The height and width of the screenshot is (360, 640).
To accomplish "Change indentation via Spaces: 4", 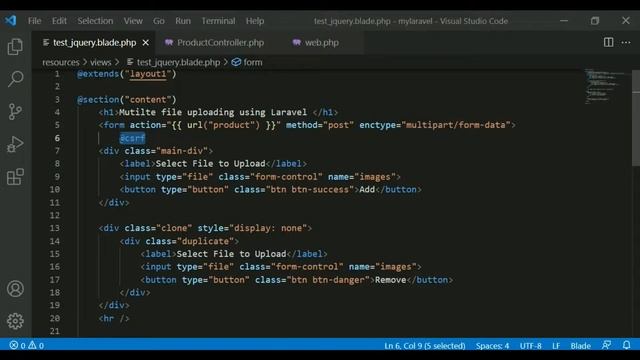I will 492,346.
